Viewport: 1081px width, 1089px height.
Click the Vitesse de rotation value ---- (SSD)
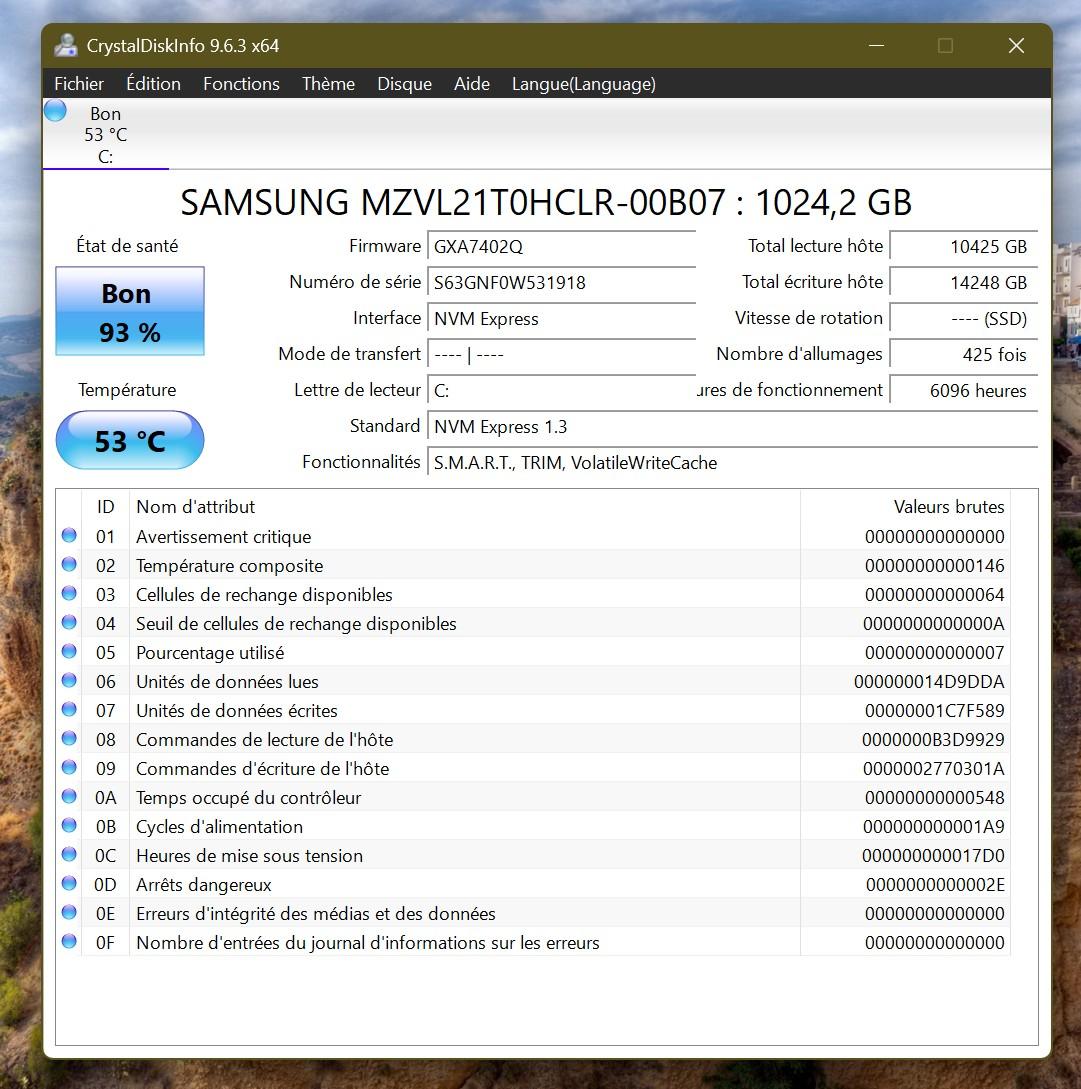tap(964, 319)
